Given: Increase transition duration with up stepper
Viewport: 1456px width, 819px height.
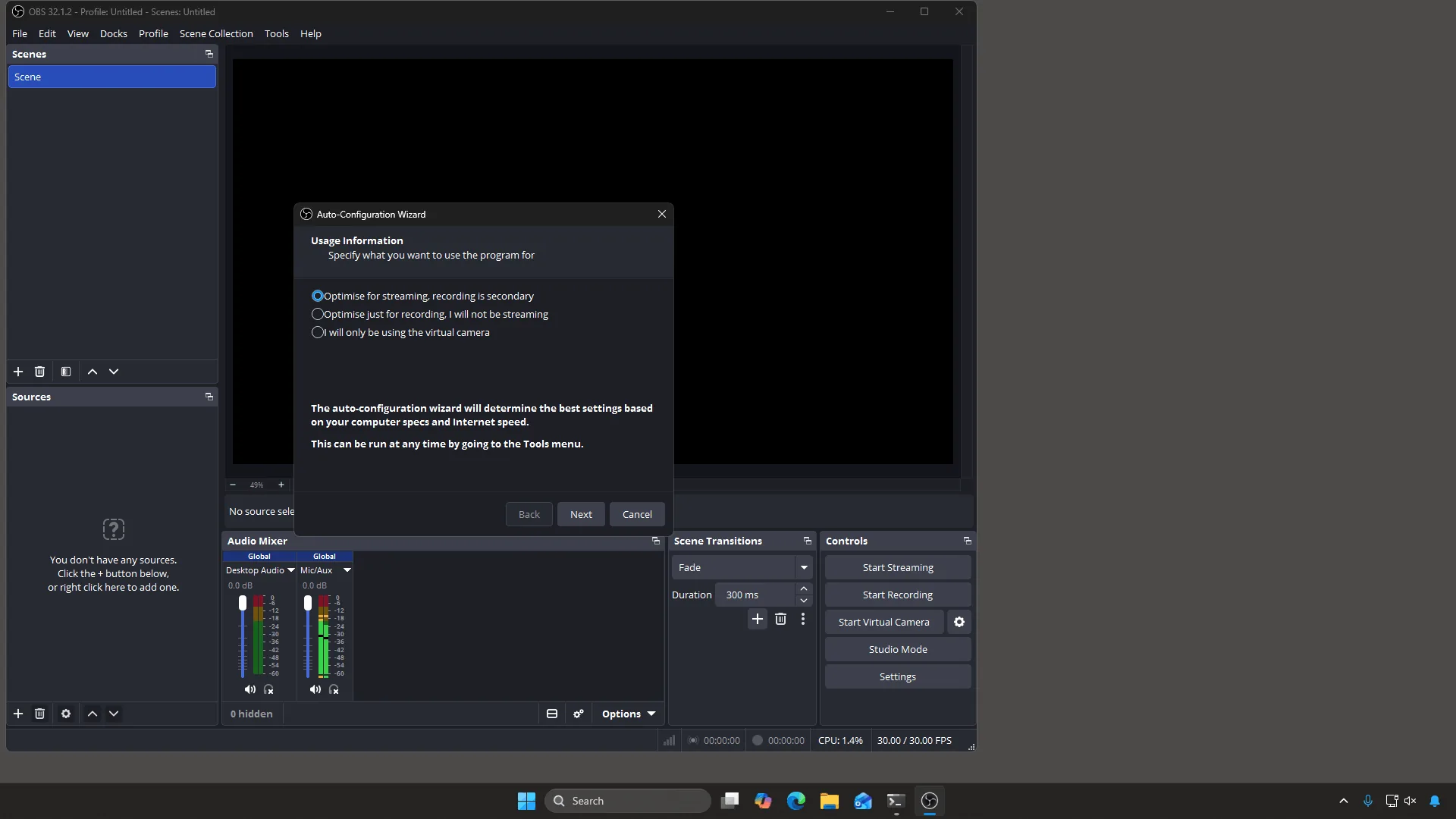Looking at the screenshot, I should pyautogui.click(x=804, y=588).
